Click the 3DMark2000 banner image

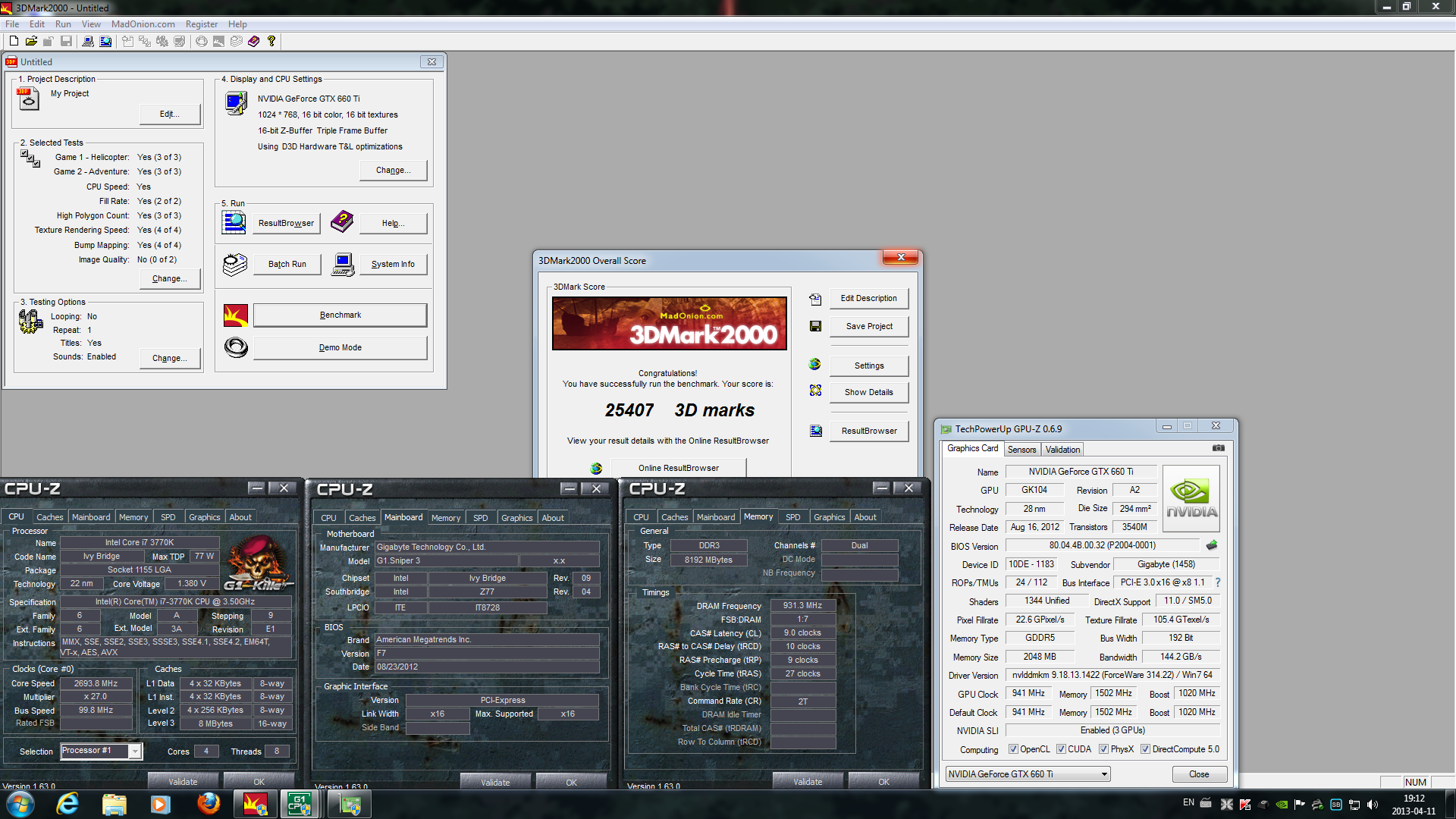coord(669,324)
